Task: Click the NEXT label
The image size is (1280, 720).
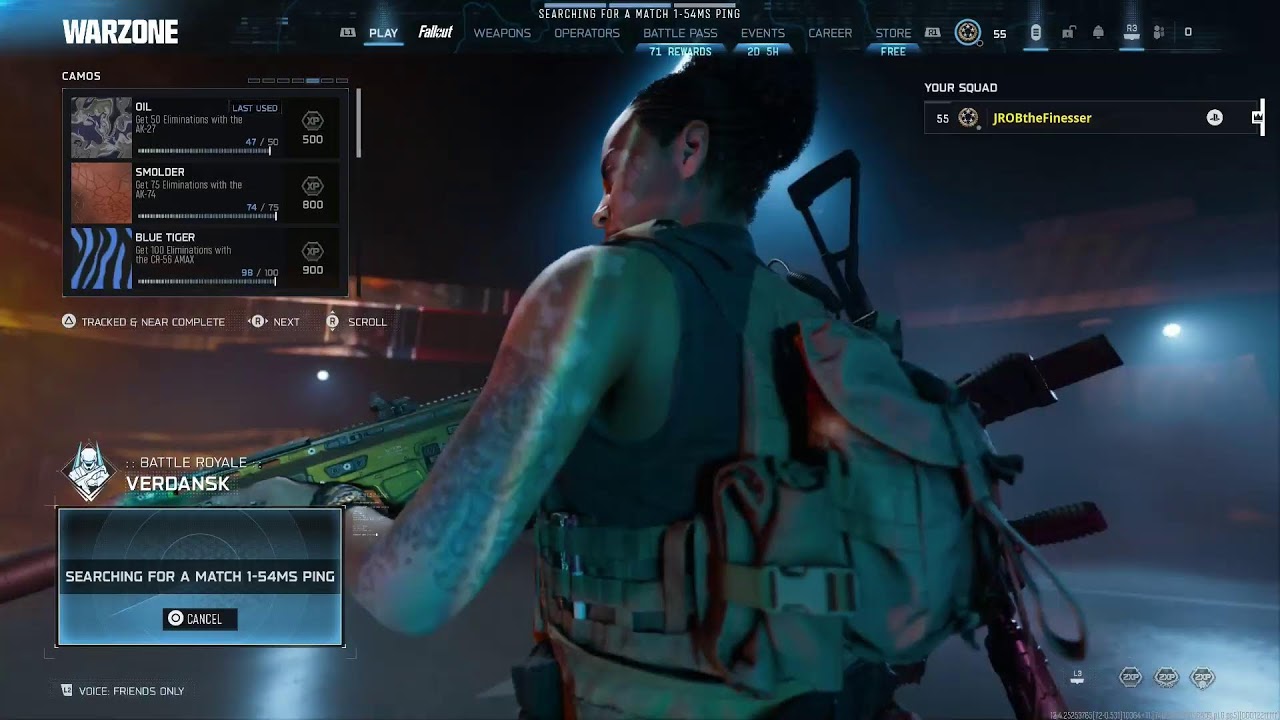Action: 286,322
